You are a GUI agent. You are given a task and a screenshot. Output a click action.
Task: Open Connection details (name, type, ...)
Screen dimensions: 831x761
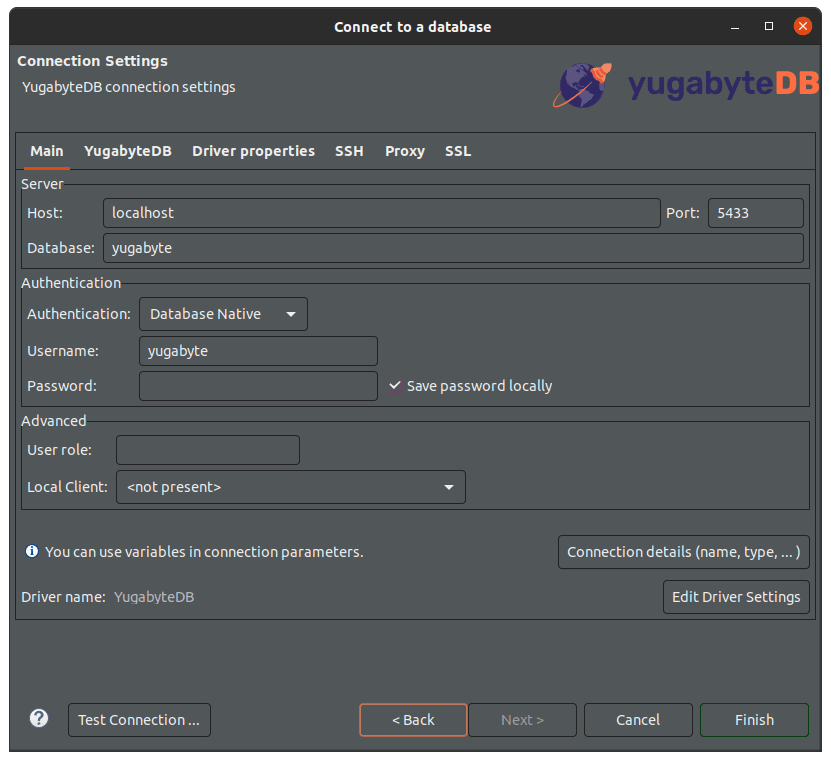(684, 552)
